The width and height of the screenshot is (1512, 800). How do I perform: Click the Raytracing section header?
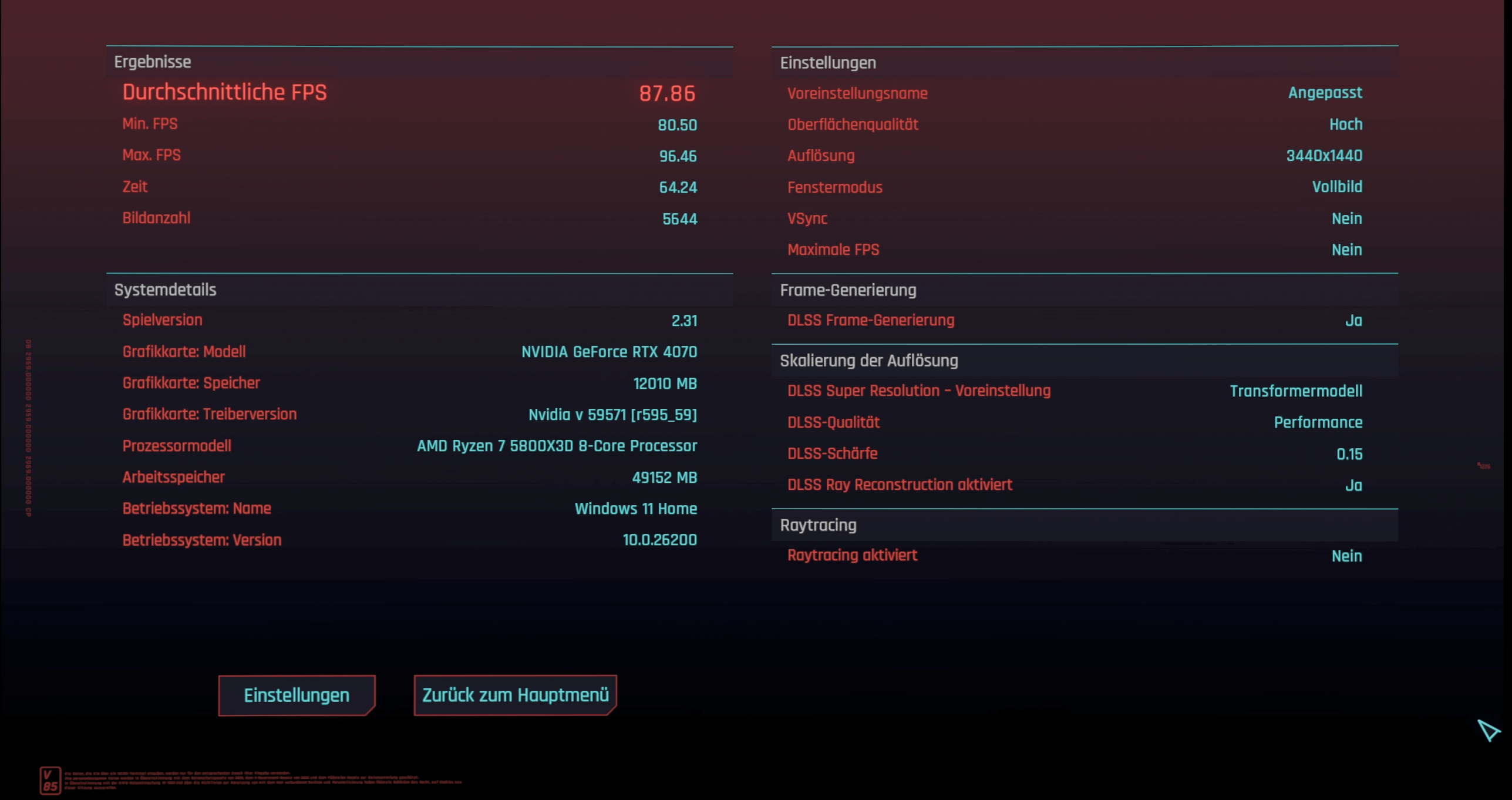coord(818,525)
